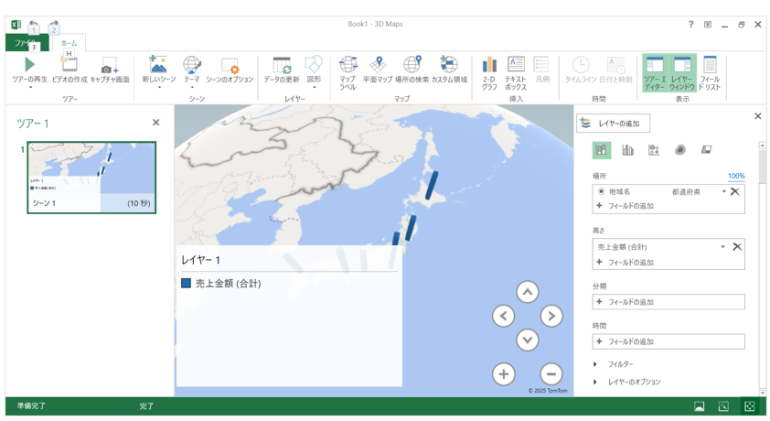Viewport: 770px width, 421px height.
Task: Select heat map chart type icon
Action: point(680,150)
